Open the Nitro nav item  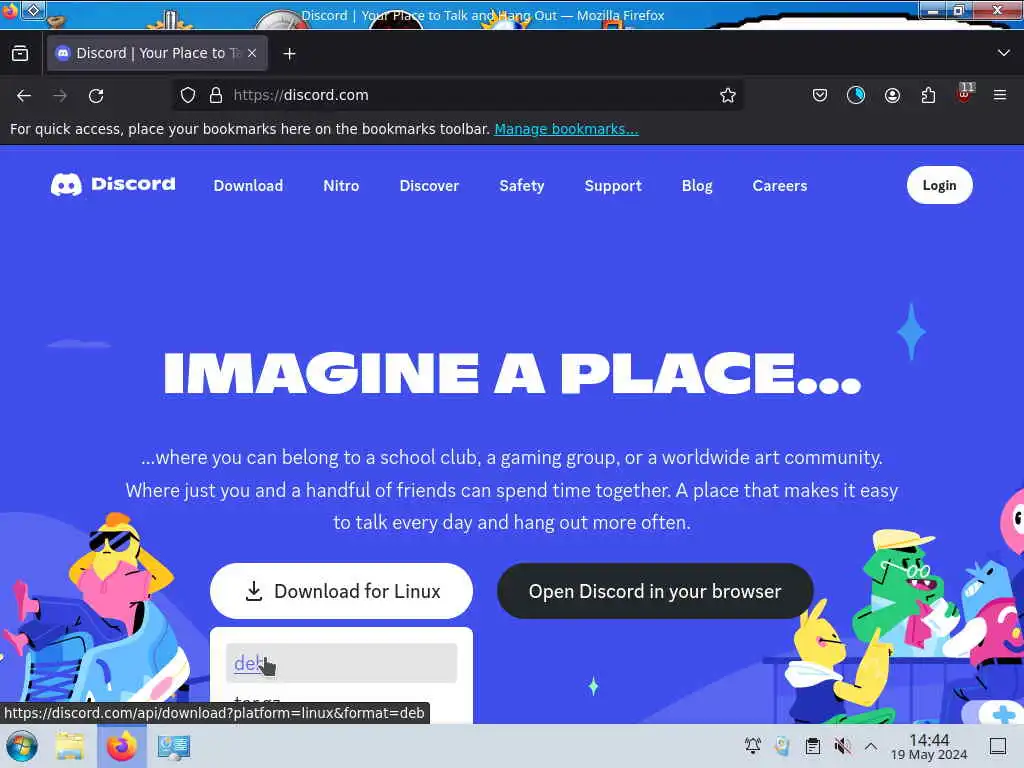[341, 185]
